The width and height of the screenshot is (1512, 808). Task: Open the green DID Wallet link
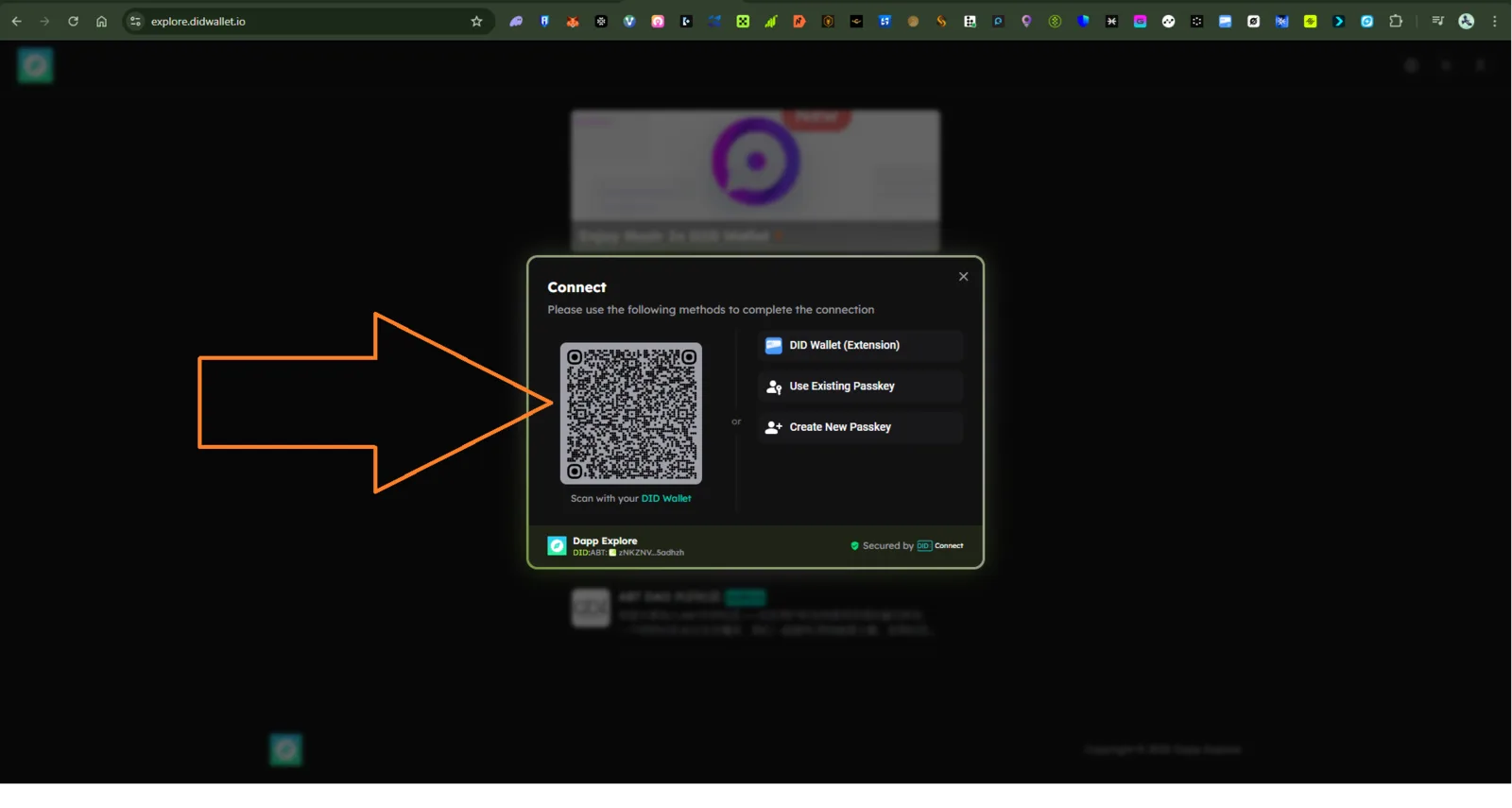click(666, 499)
